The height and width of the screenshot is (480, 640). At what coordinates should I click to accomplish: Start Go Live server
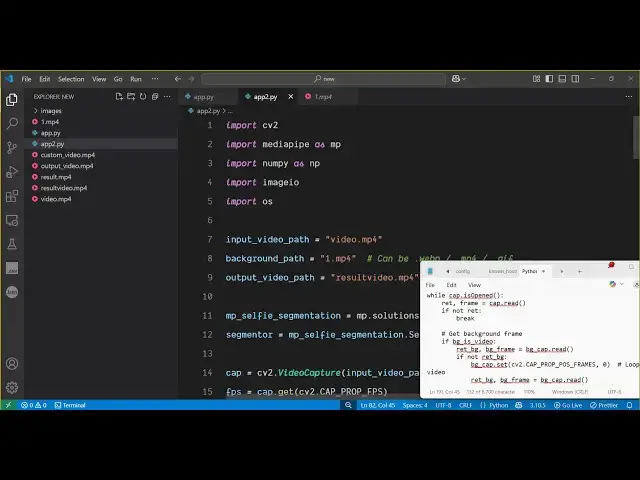pos(568,405)
